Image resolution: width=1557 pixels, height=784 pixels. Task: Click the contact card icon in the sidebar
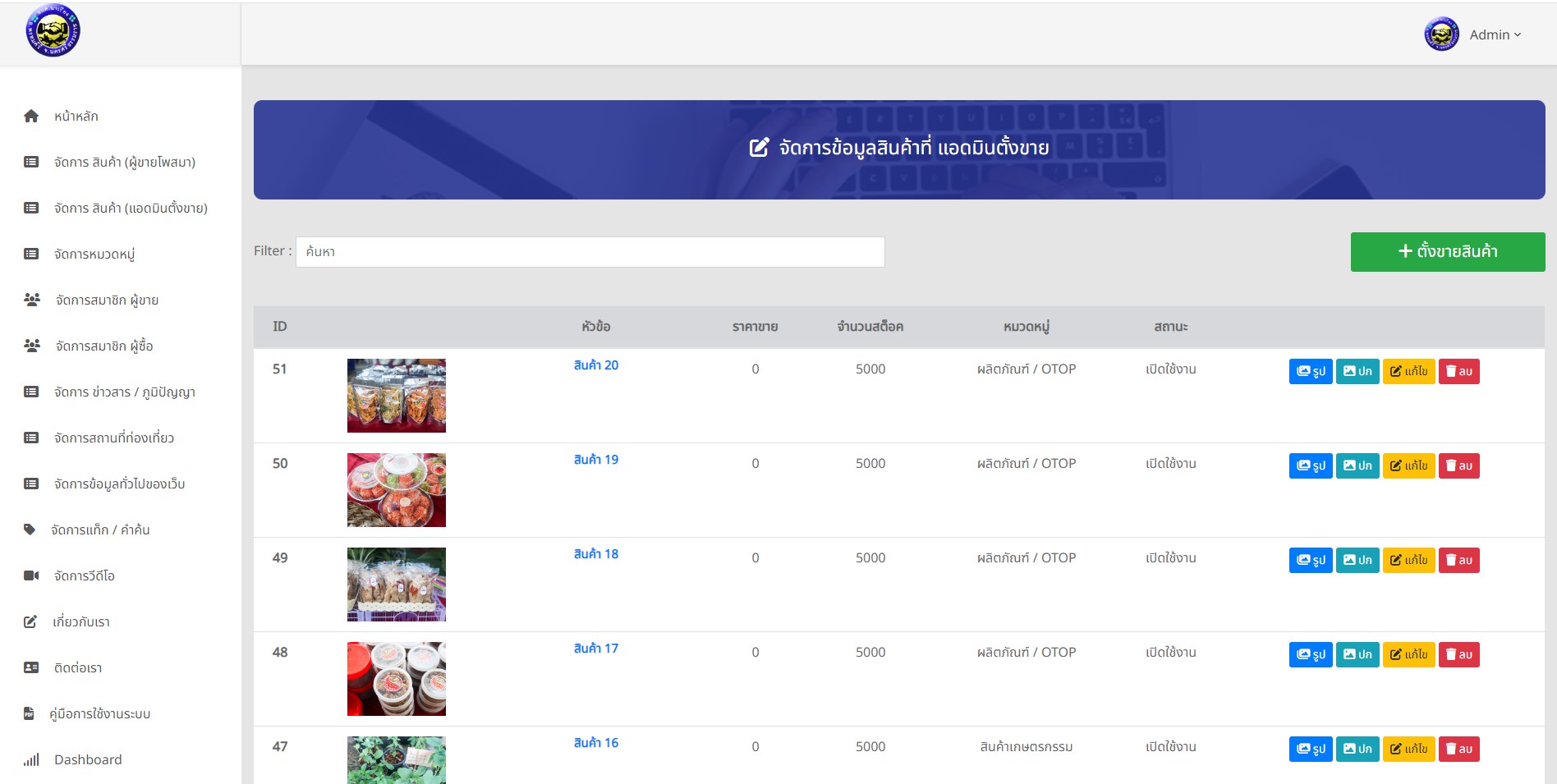(x=31, y=667)
